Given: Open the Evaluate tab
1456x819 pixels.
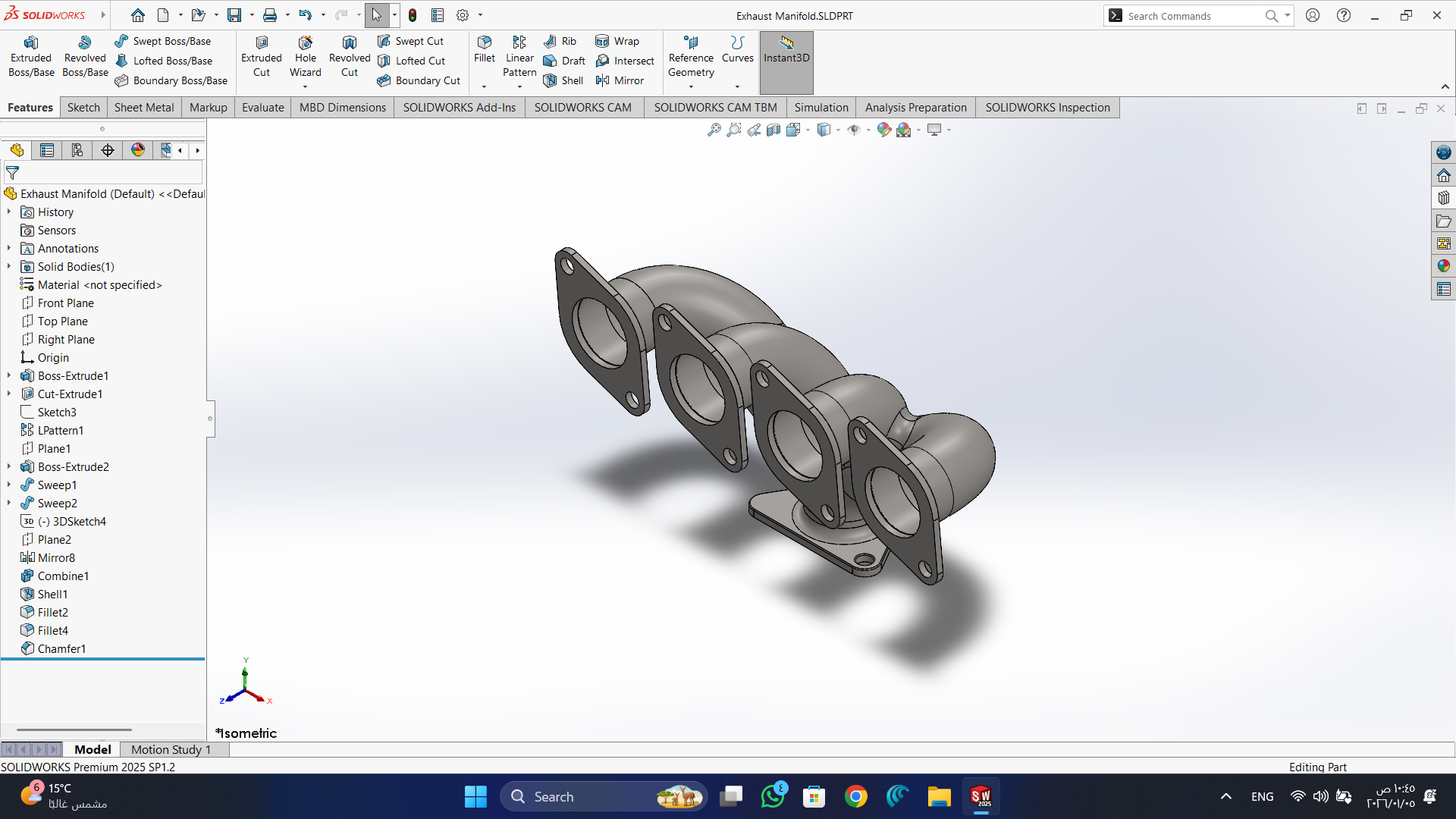Looking at the screenshot, I should click(x=262, y=108).
